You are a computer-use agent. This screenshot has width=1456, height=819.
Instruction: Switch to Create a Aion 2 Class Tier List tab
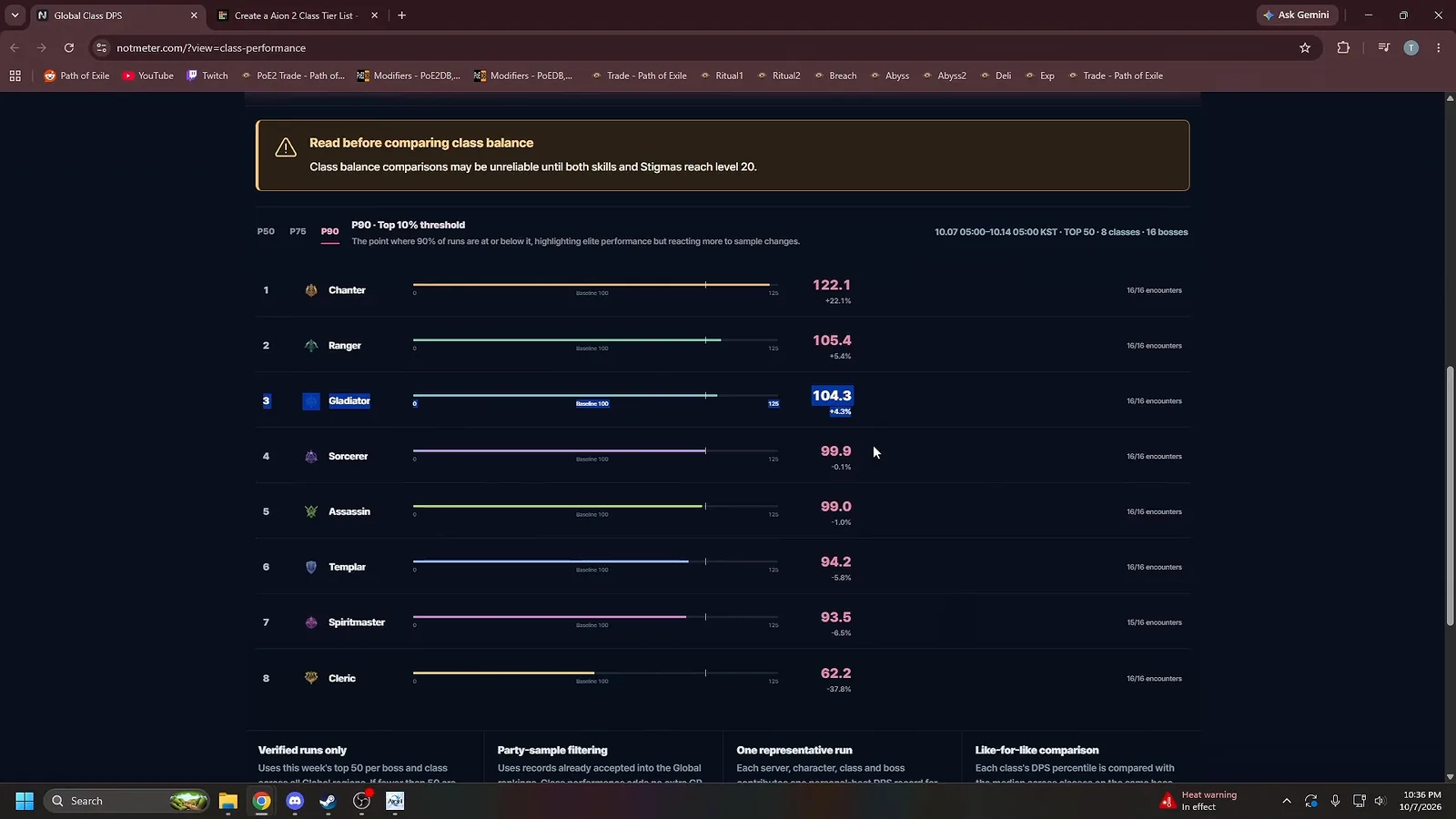pyautogui.click(x=298, y=15)
